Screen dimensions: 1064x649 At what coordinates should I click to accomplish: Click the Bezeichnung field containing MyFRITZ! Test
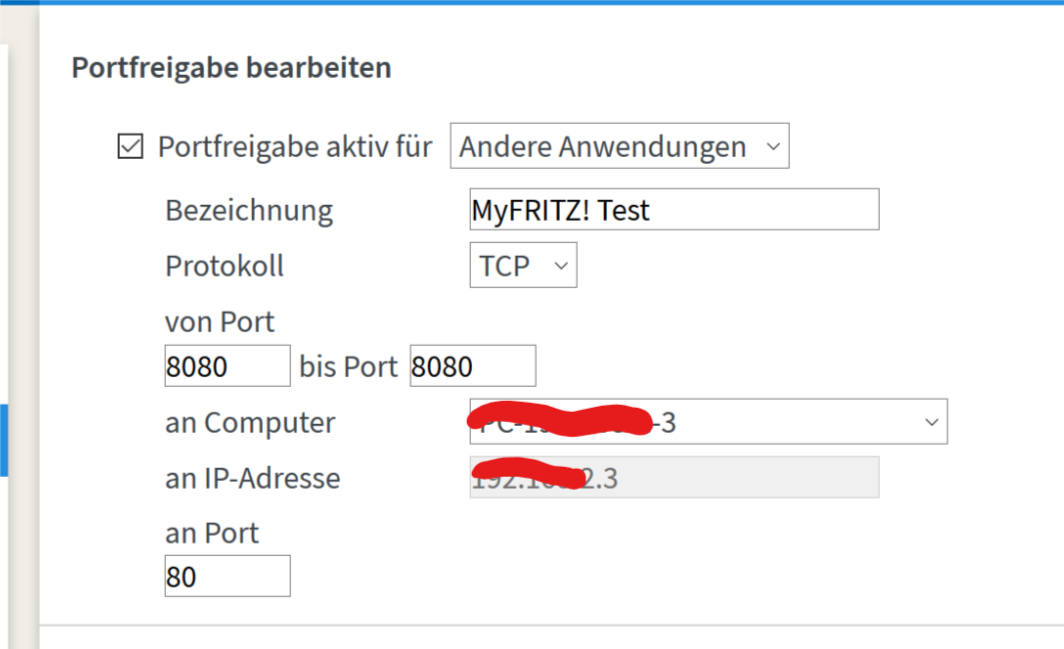tap(674, 209)
